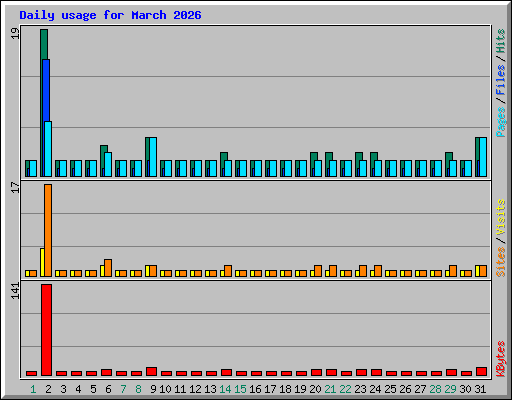
Task: Click the green day label '14'
Action: [225, 389]
